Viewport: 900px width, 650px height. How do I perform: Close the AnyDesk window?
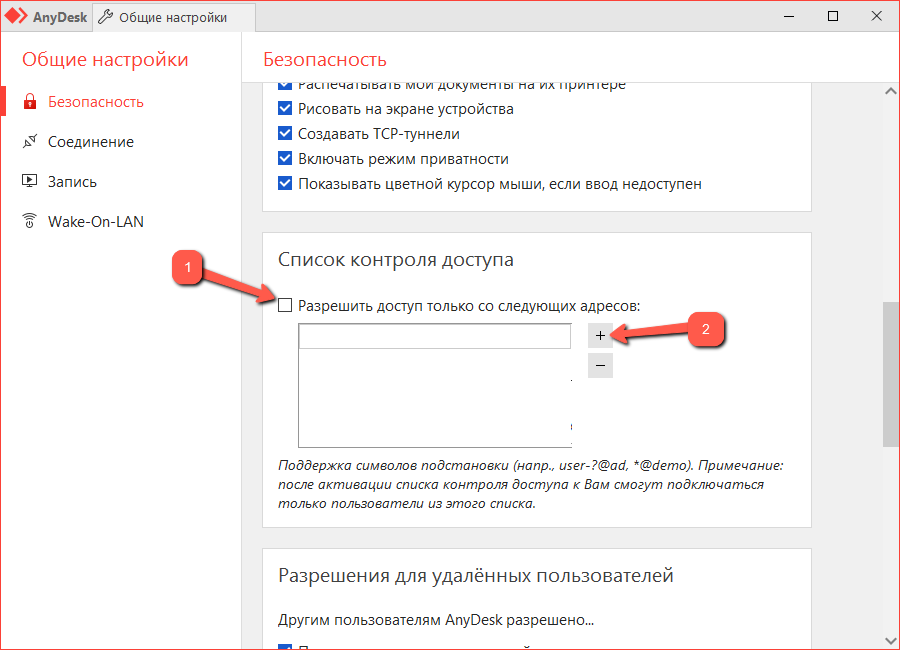[x=876, y=17]
